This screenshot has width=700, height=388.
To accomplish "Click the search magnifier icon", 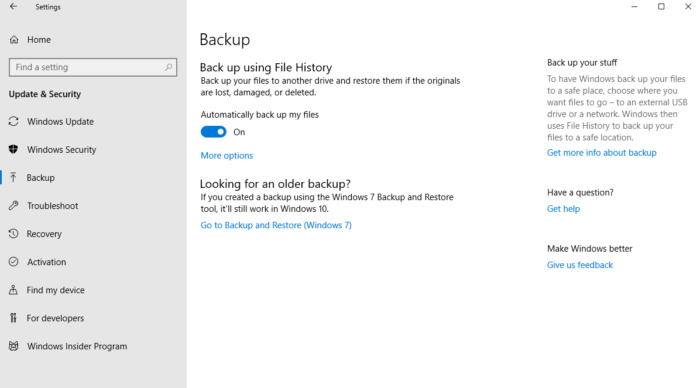I will tap(168, 67).
